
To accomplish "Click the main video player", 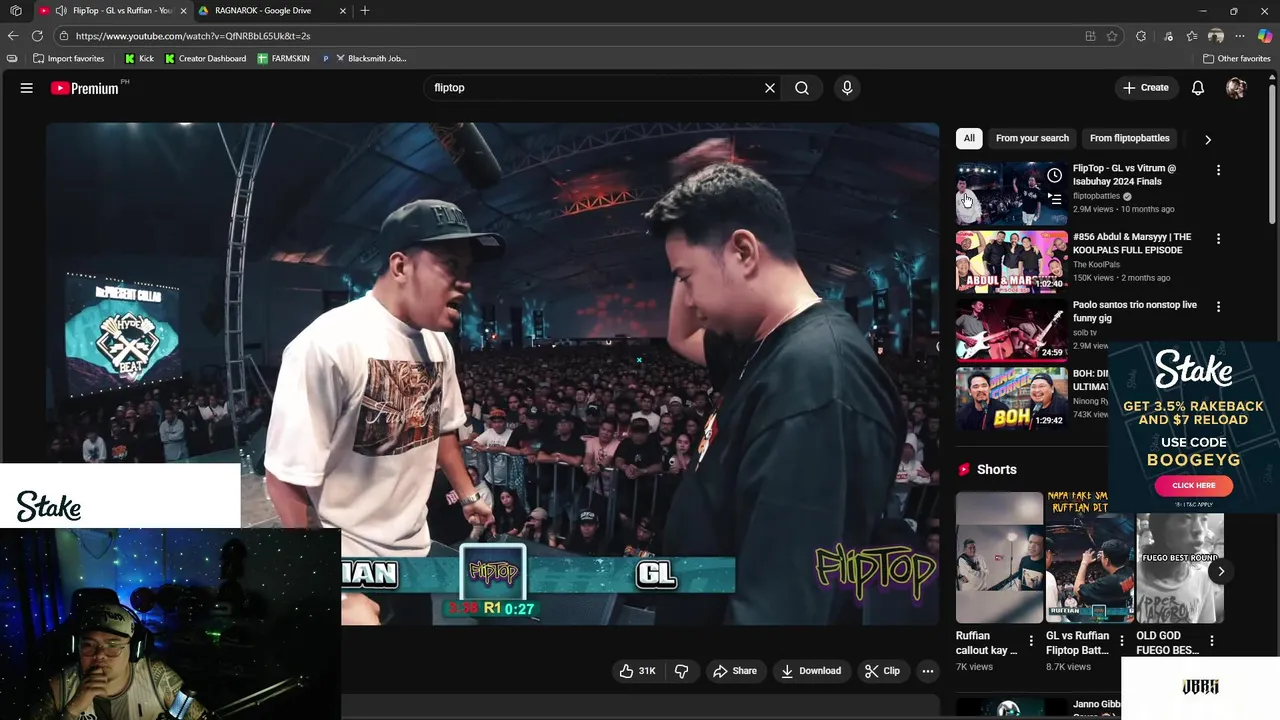I will click(492, 374).
